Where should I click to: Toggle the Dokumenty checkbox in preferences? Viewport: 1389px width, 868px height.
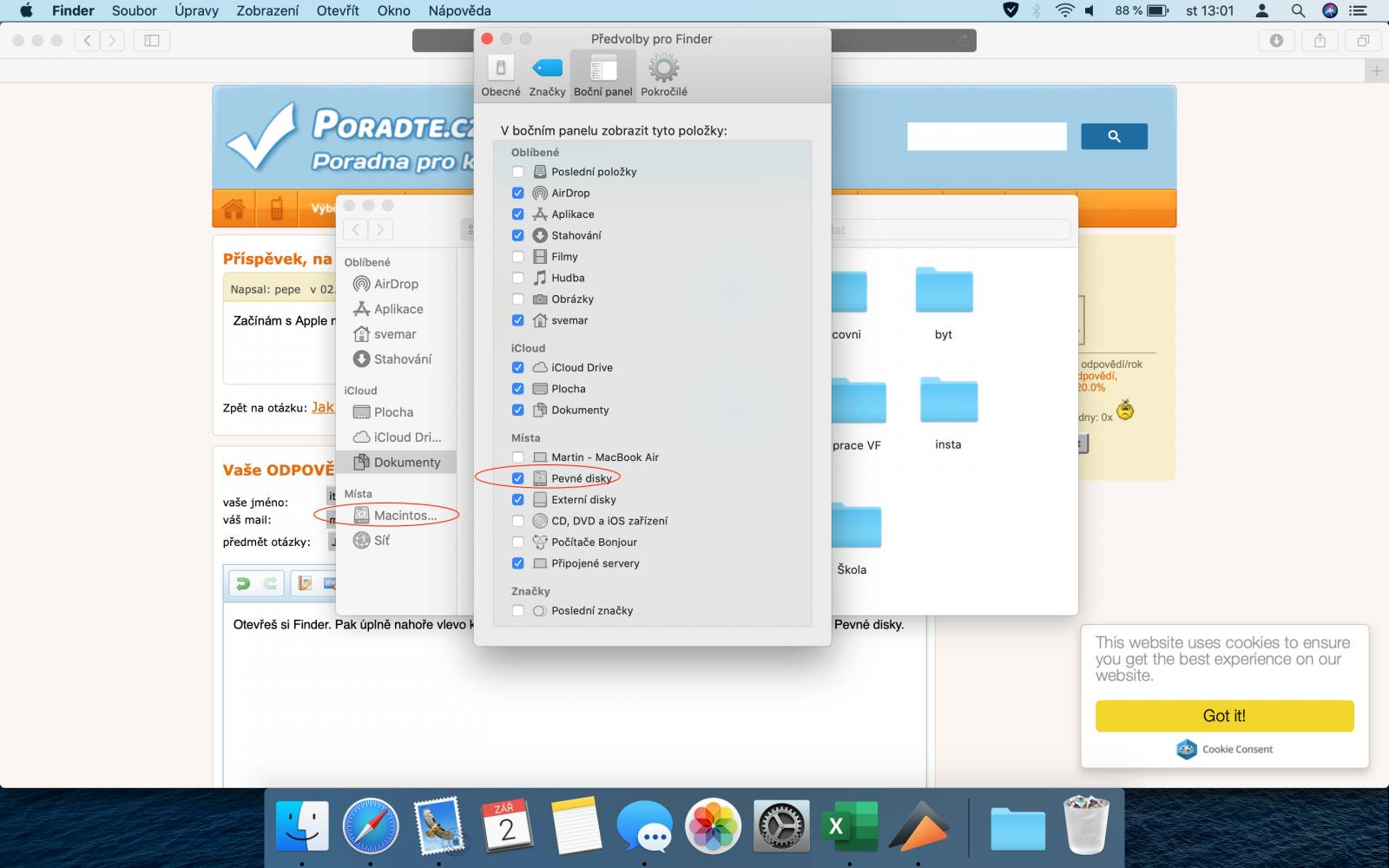(x=518, y=410)
